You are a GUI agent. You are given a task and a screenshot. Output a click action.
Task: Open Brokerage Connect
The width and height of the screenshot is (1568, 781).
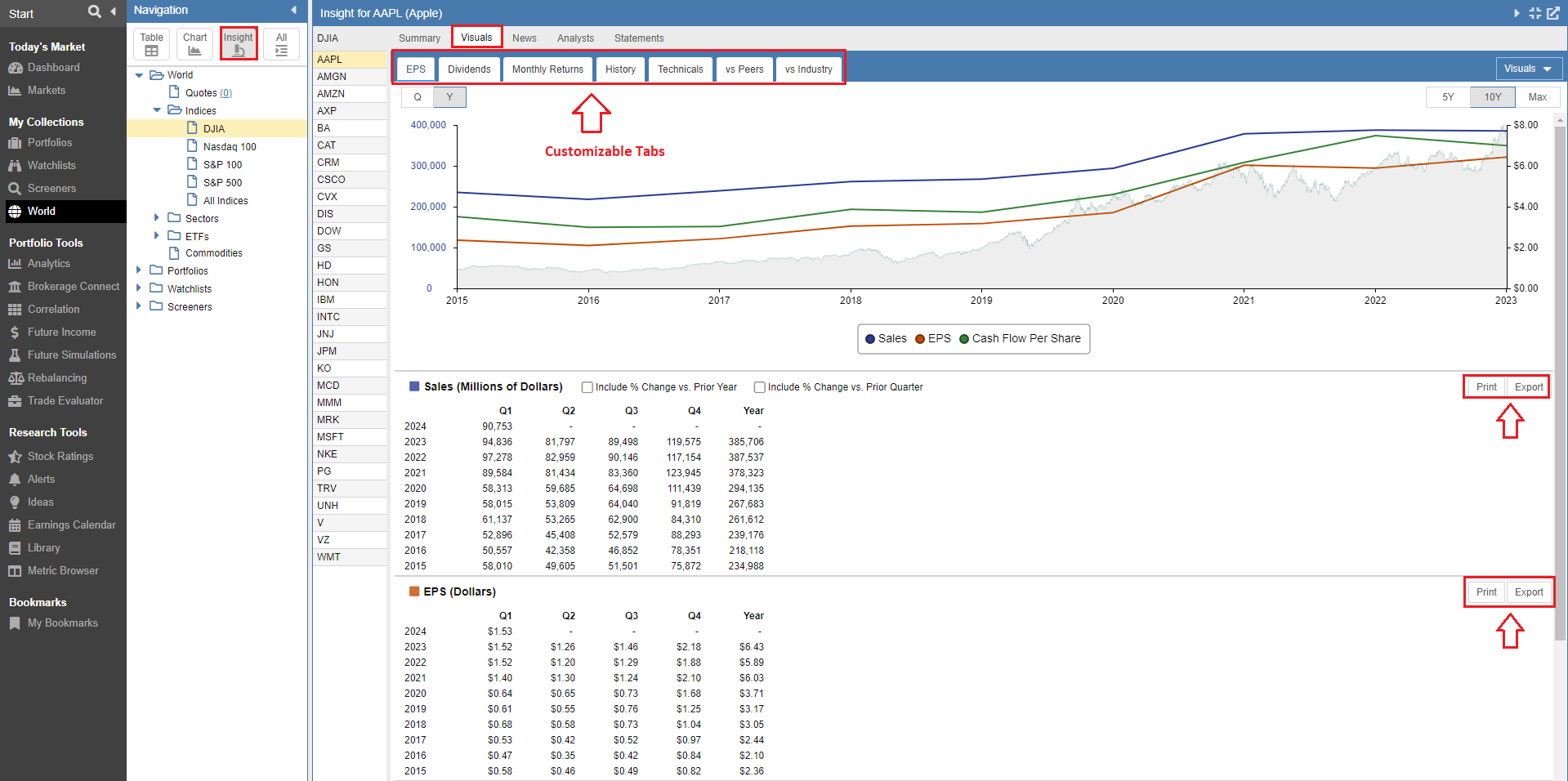[x=74, y=287]
